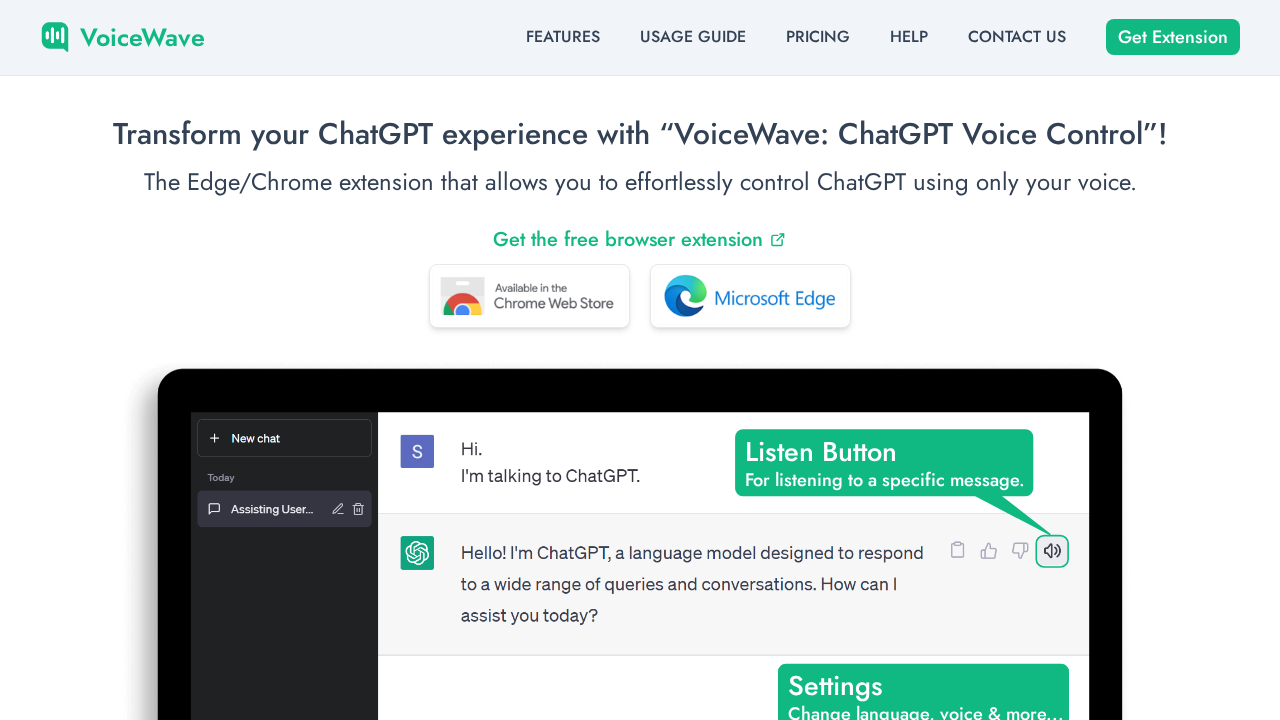The image size is (1280, 720).
Task: Open the Pricing menu item
Action: (x=817, y=37)
